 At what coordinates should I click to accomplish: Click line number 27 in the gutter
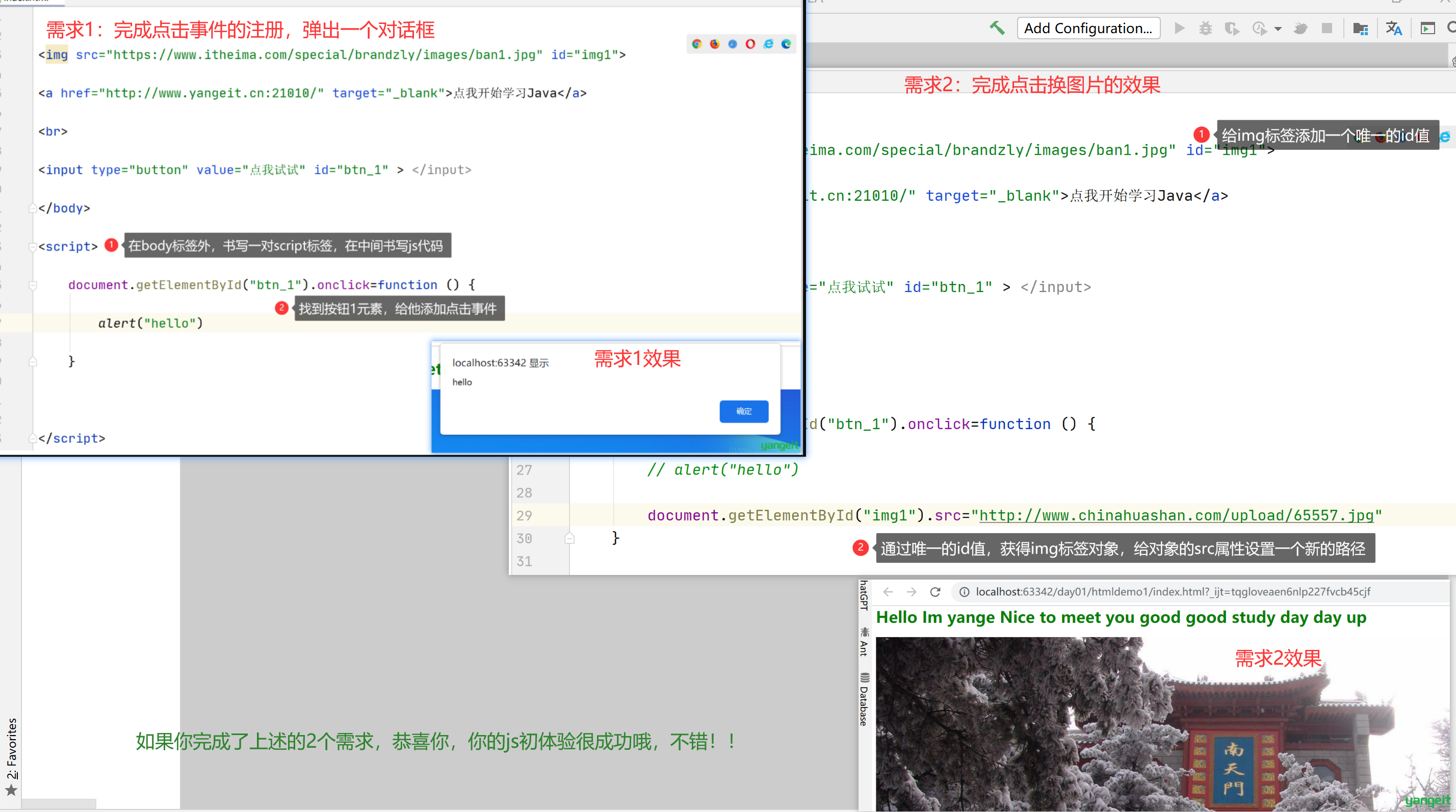[524, 470]
